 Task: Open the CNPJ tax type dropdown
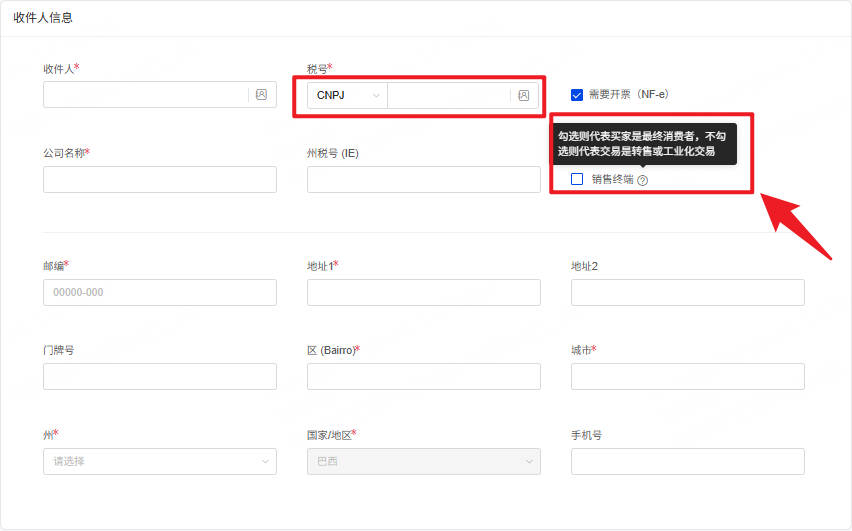[x=347, y=96]
